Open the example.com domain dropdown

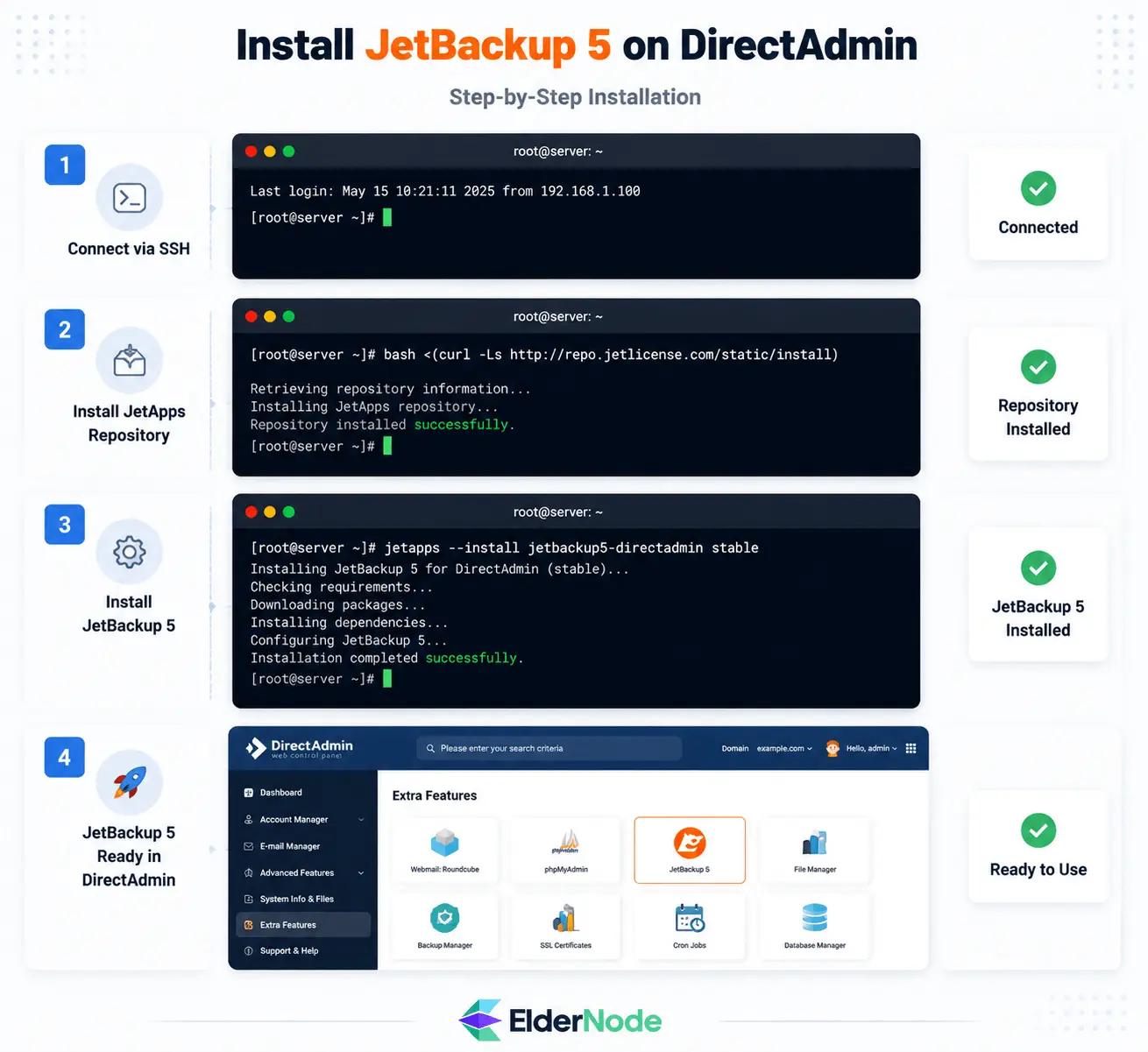pyautogui.click(x=784, y=749)
